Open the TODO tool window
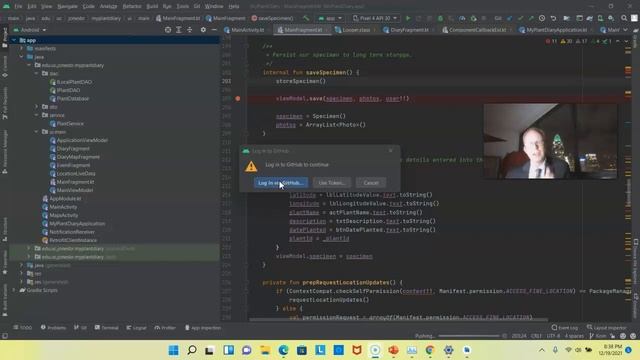The width and height of the screenshot is (640, 360). click(x=22, y=327)
